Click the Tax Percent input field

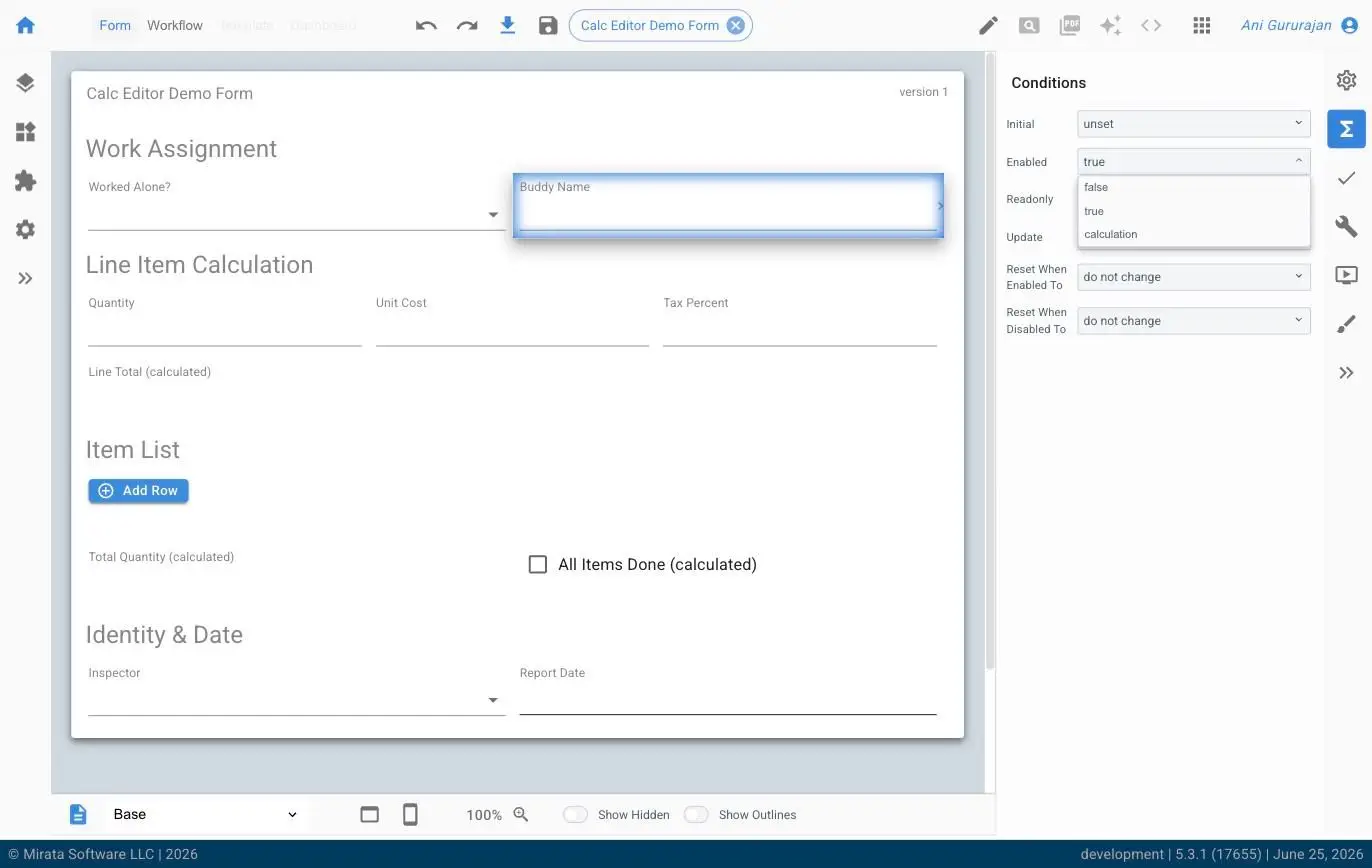(800, 331)
